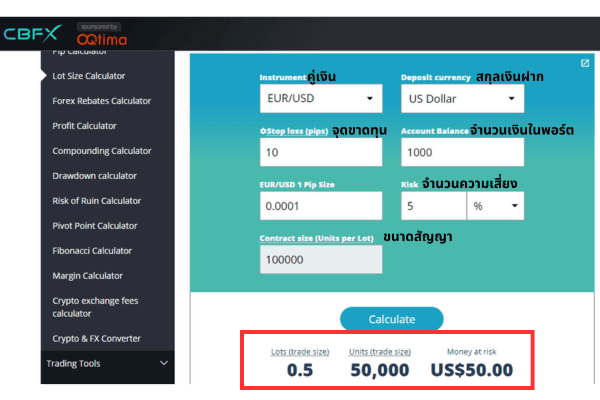Screen dimensions: 600x400
Task: Open Risk of Ruin Calculator
Action: (x=96, y=201)
